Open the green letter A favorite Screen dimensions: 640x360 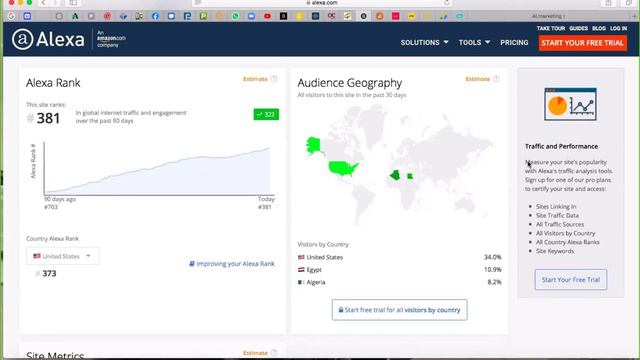click(75, 16)
